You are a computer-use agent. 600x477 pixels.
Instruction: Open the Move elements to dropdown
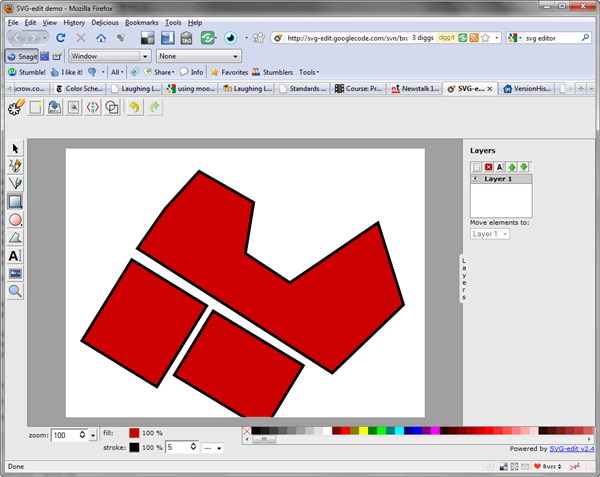pos(490,233)
